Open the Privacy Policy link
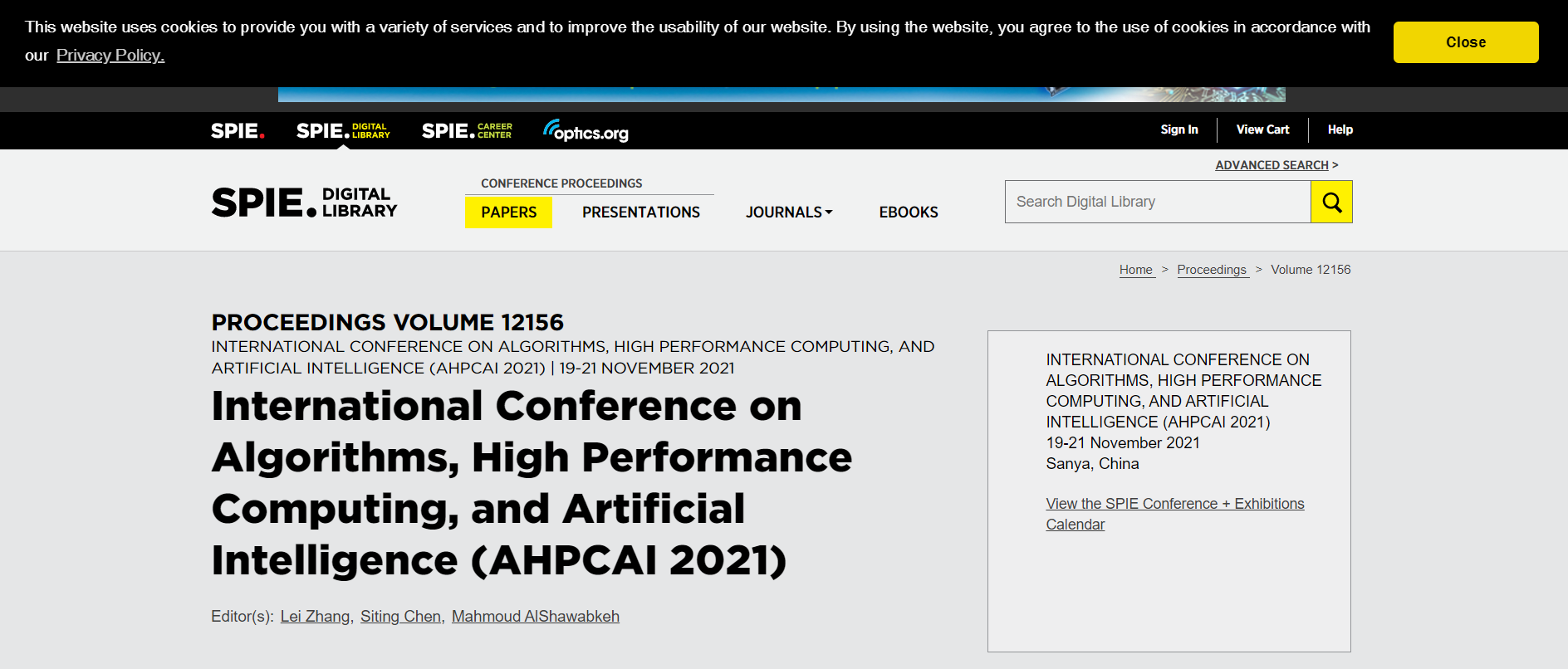 (x=110, y=55)
